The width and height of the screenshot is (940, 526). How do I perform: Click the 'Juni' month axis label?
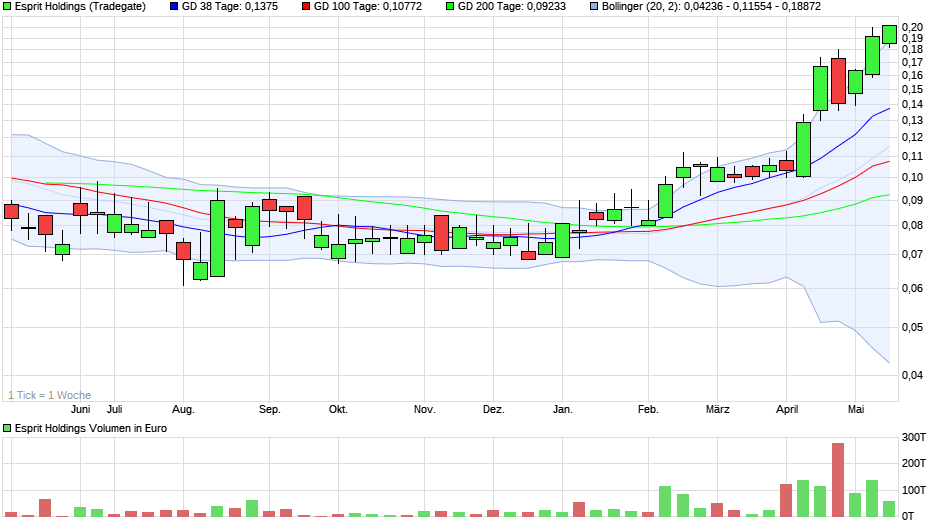point(80,409)
